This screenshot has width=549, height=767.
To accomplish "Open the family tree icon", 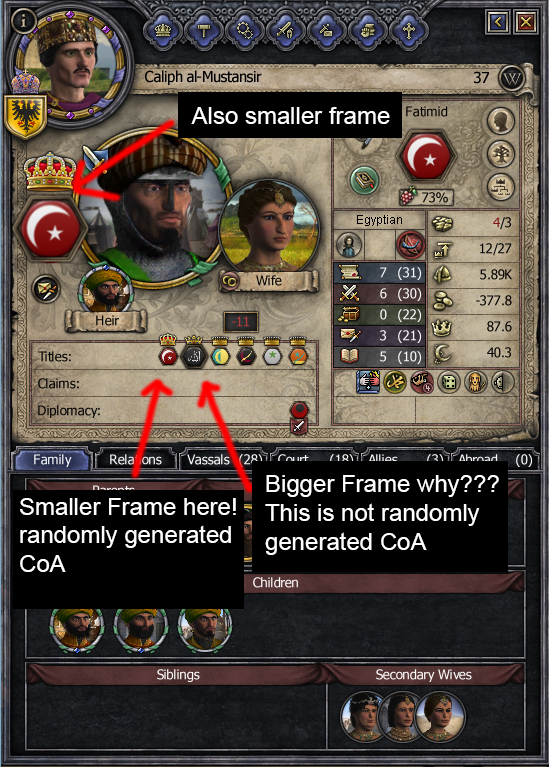I will tap(501, 154).
